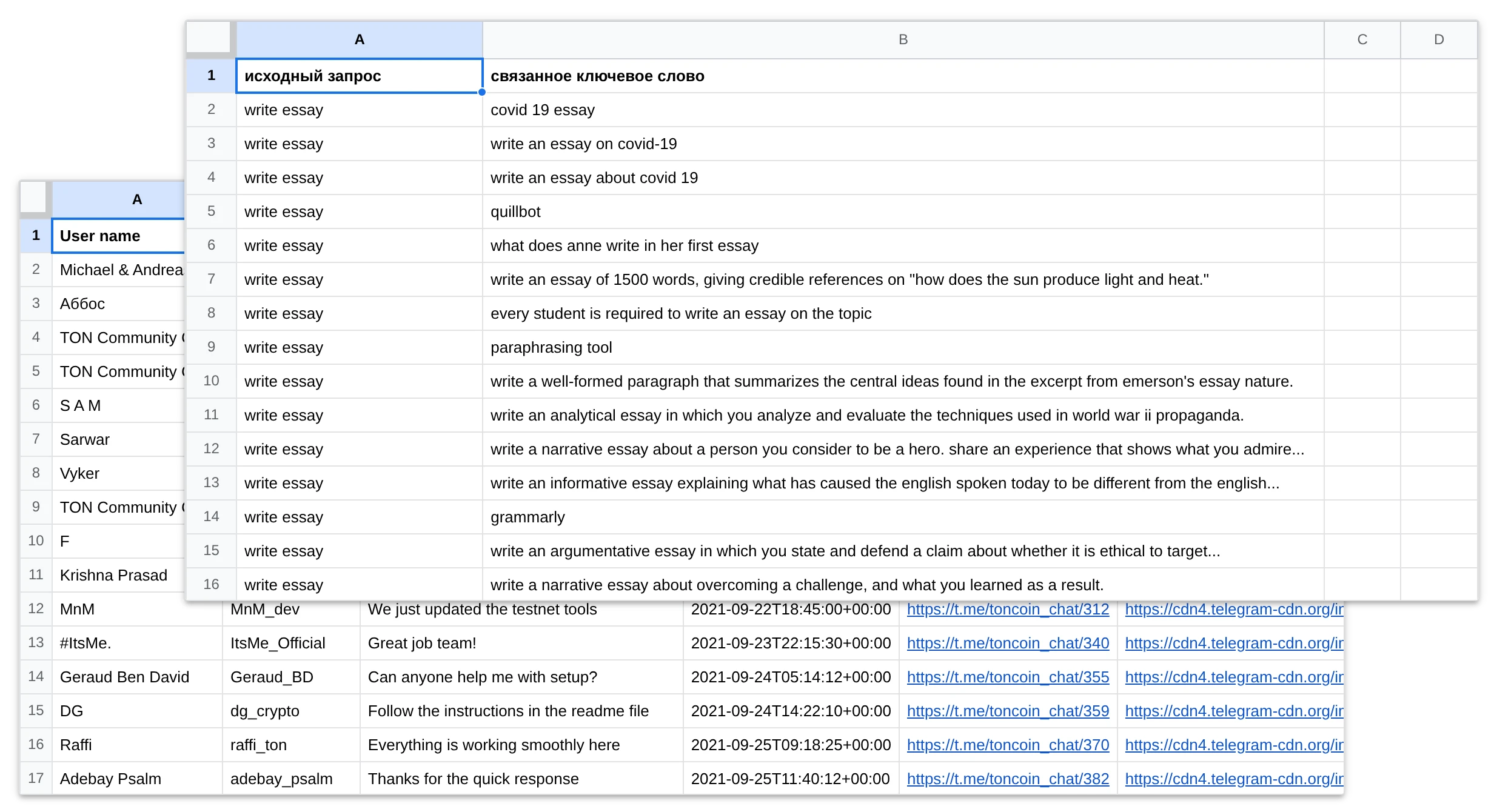Click row 16 header in front sheet
The height and width of the screenshot is (812, 1494).
click(x=211, y=584)
